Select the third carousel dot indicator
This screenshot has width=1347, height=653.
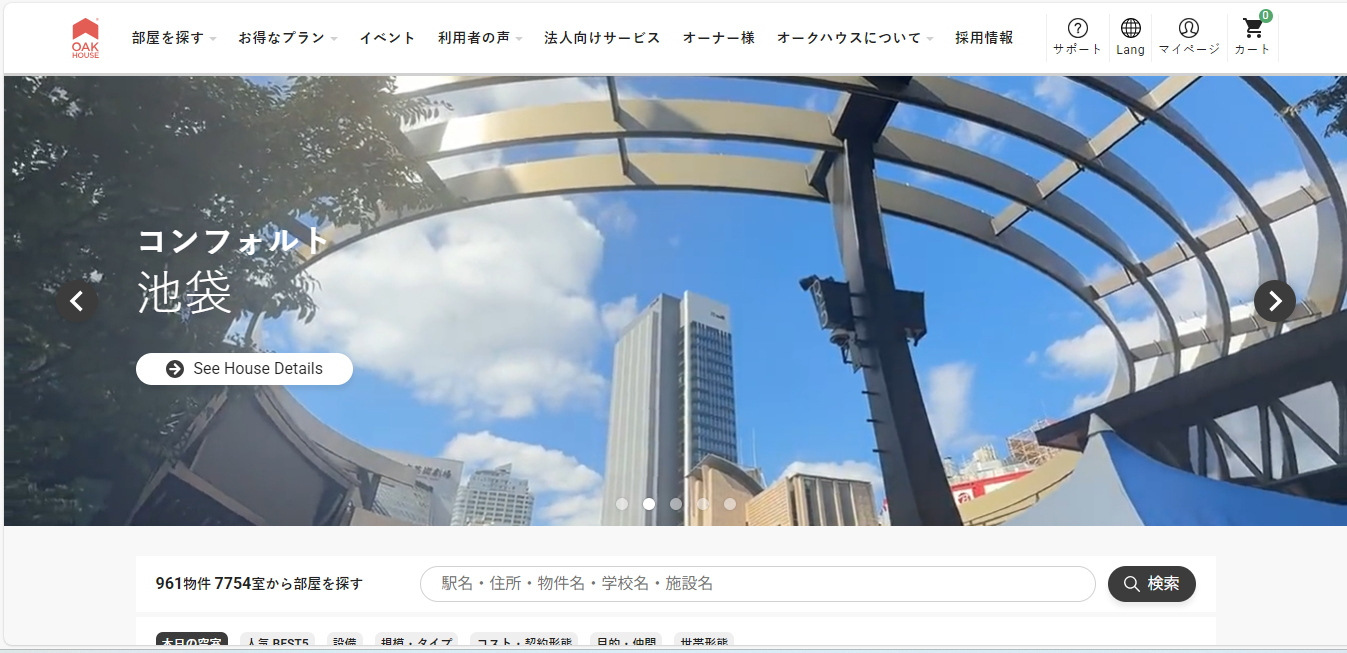(676, 504)
